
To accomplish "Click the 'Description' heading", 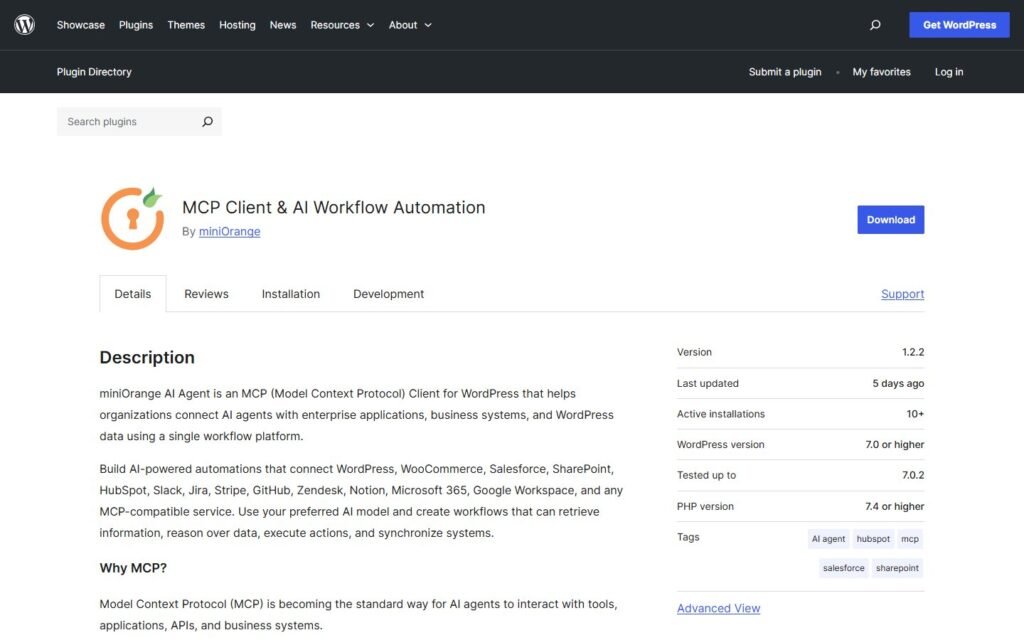I will 147,357.
